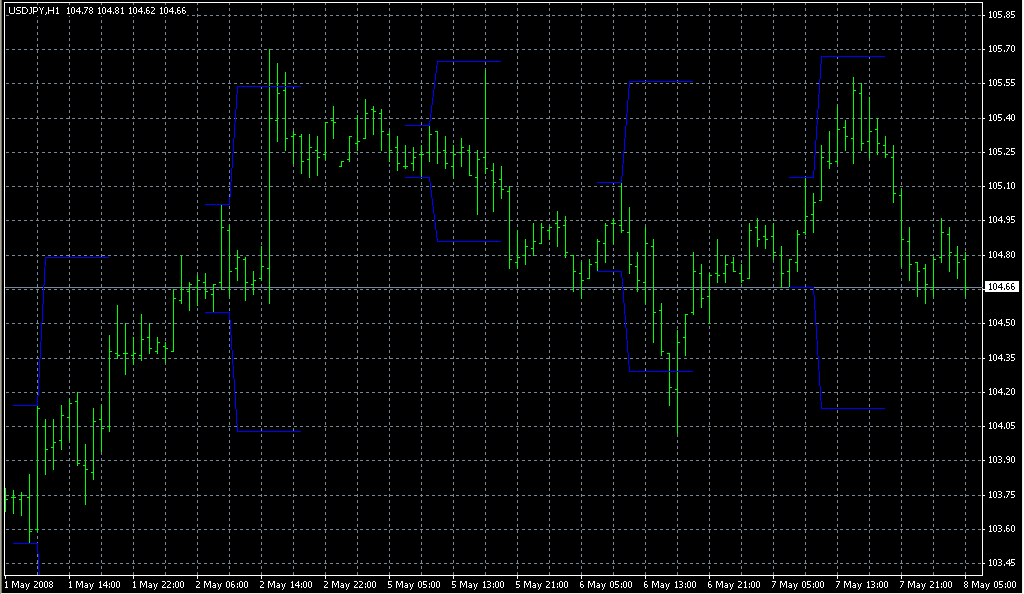This screenshot has height=594, width=1024.
Task: Select the '6 May 05:00' time label
Action: click(606, 585)
